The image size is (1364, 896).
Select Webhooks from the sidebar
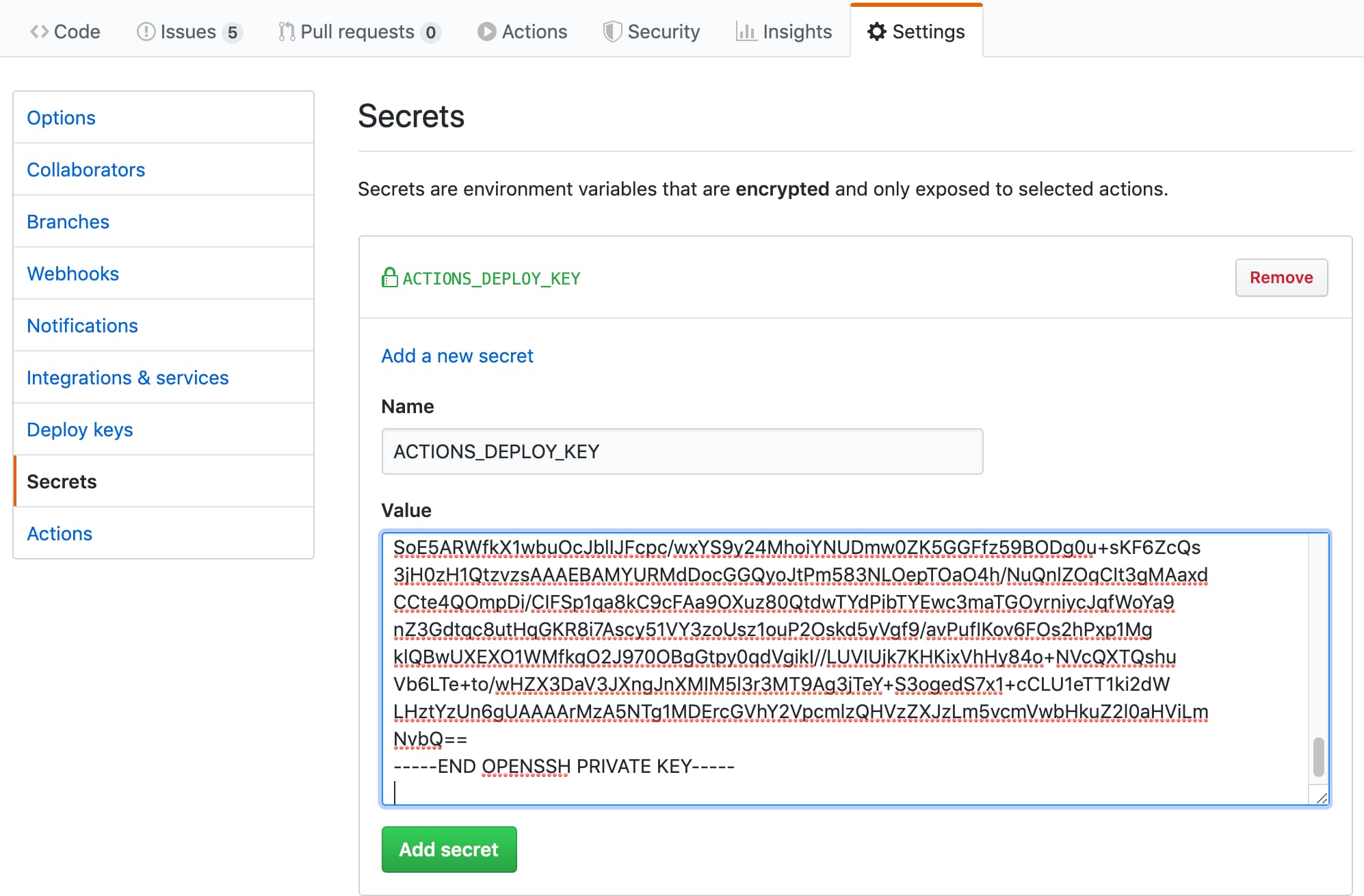(73, 274)
